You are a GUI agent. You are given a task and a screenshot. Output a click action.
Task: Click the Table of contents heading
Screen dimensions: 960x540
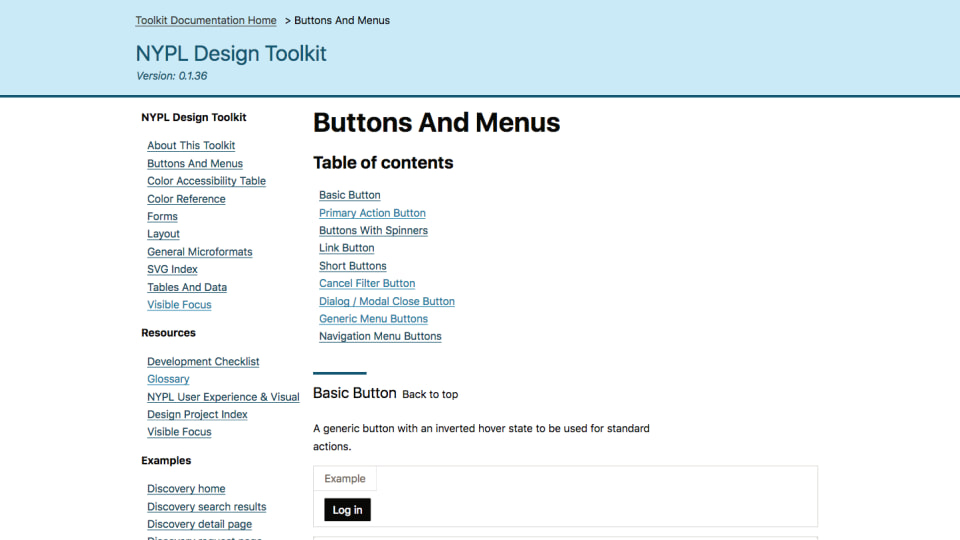(x=383, y=163)
